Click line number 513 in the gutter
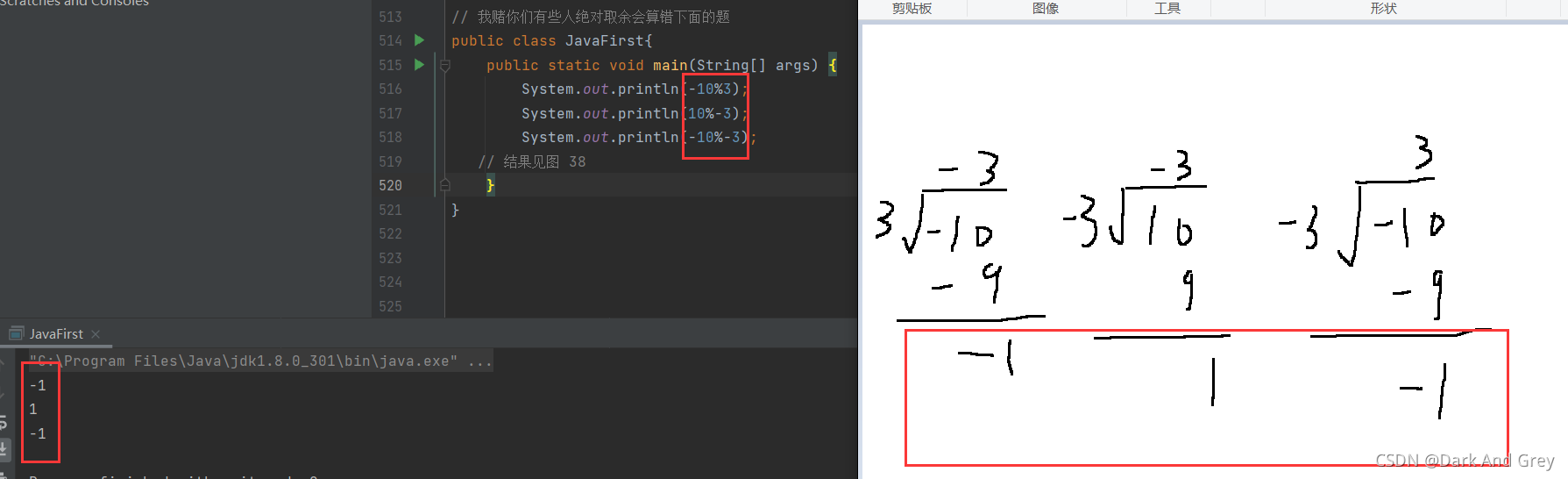 pos(390,17)
